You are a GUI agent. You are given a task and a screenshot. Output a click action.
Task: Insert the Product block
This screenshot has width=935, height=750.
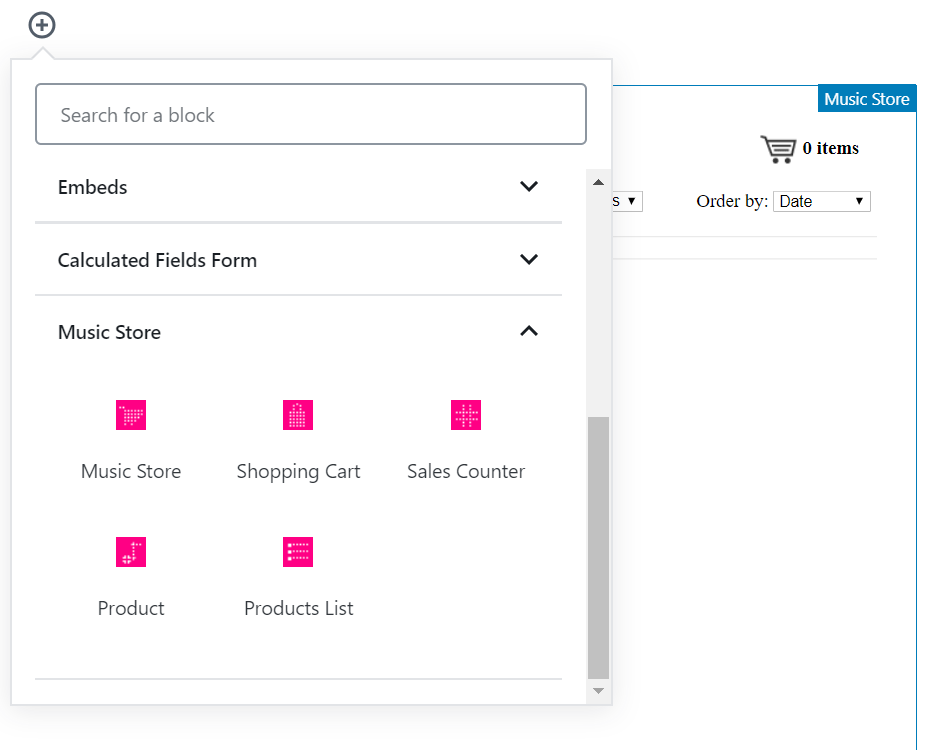point(131,552)
